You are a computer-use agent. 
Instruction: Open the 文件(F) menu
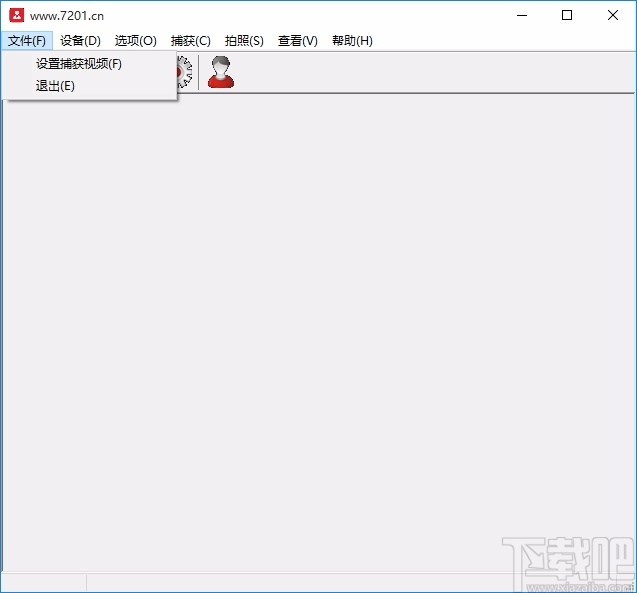pos(26,41)
